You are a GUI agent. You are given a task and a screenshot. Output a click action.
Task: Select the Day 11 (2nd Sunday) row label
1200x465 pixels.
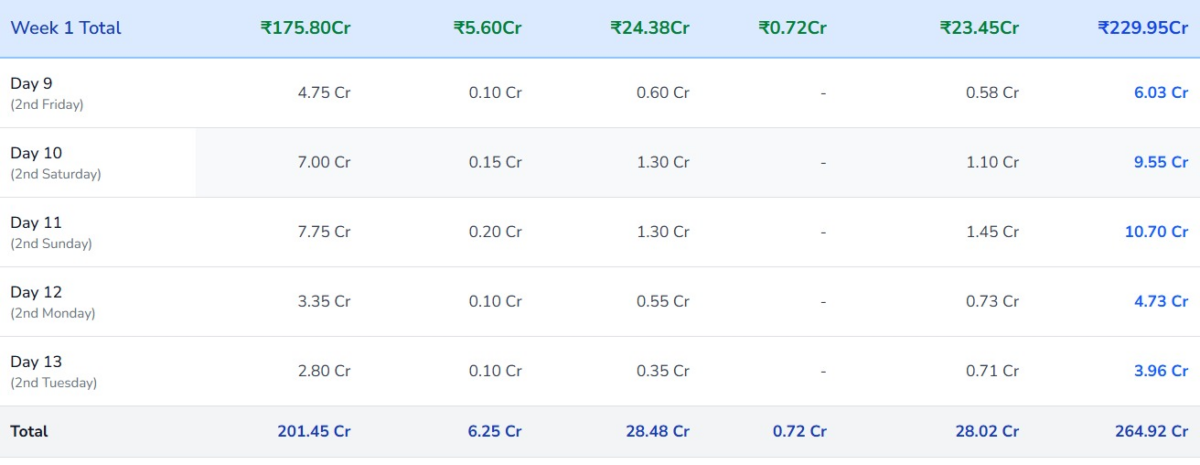[x=51, y=232]
